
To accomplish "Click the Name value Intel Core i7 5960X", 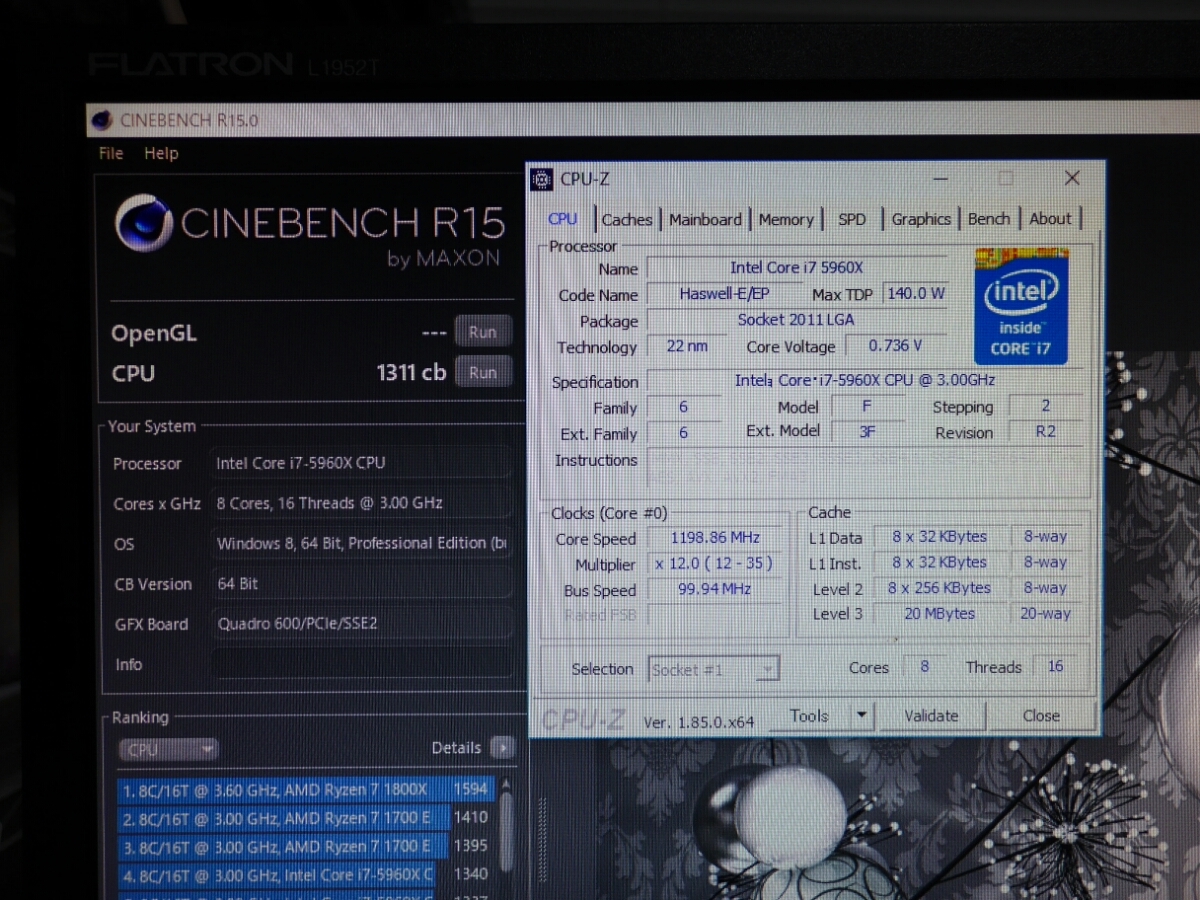I will pyautogui.click(x=797, y=268).
